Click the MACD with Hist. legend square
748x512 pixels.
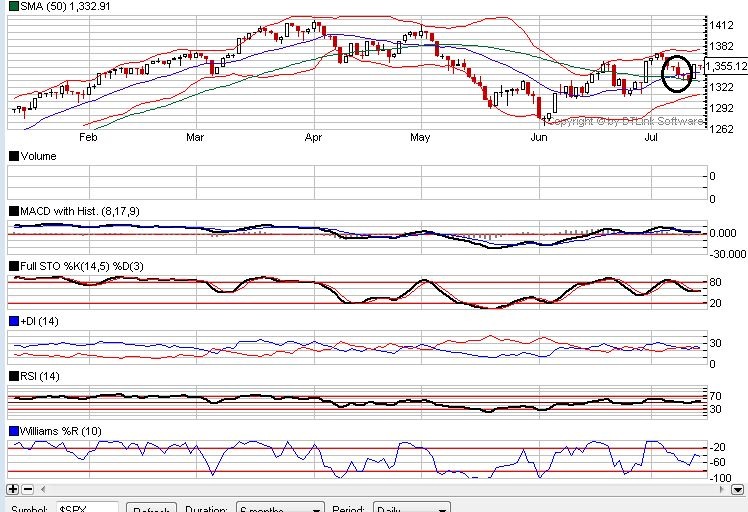click(x=13, y=211)
